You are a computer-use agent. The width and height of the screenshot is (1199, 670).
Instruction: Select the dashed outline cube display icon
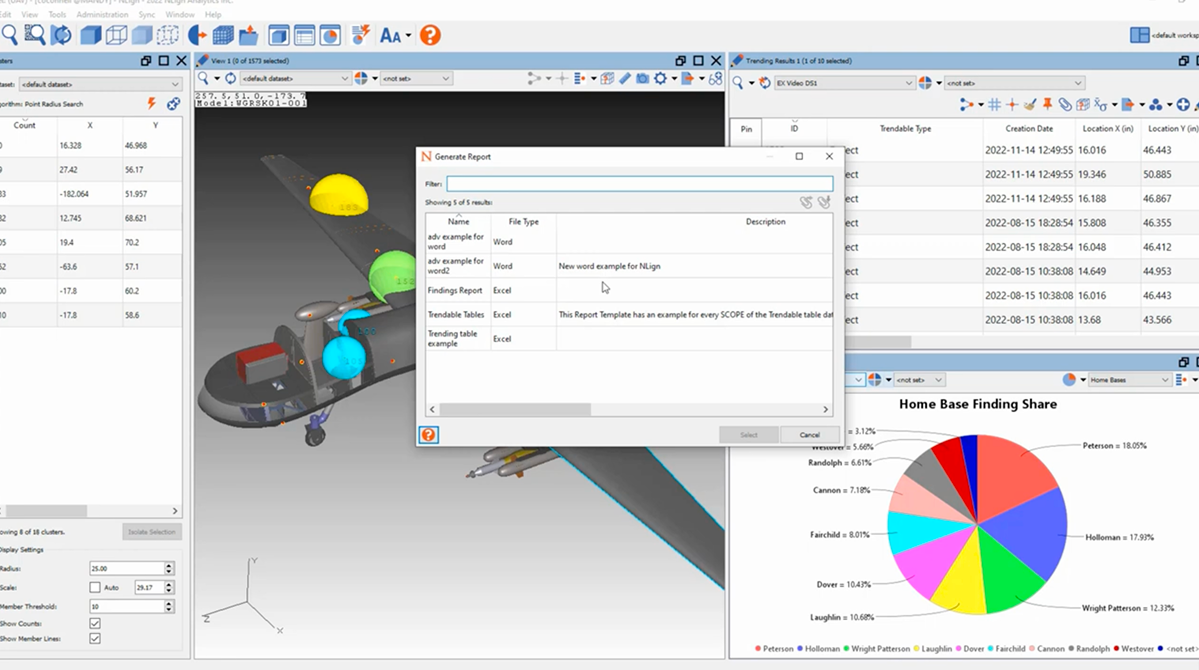[x=167, y=34]
